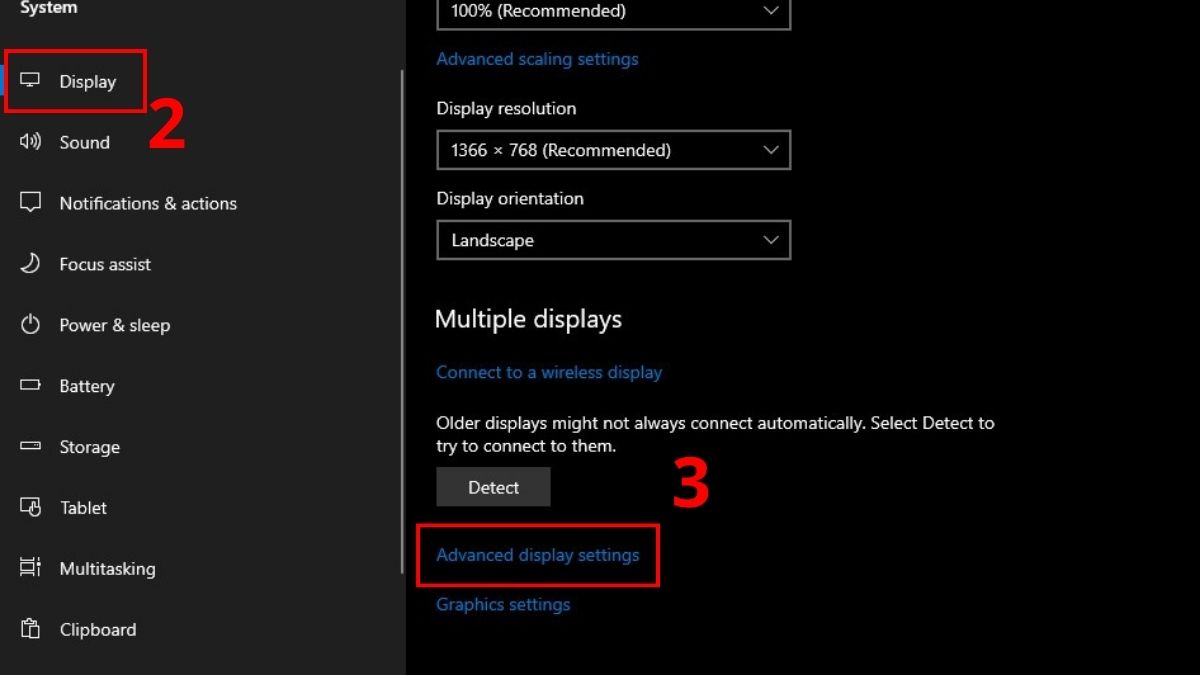
Task: Open the 100% (Recommended) scale dropdown
Action: [614, 13]
